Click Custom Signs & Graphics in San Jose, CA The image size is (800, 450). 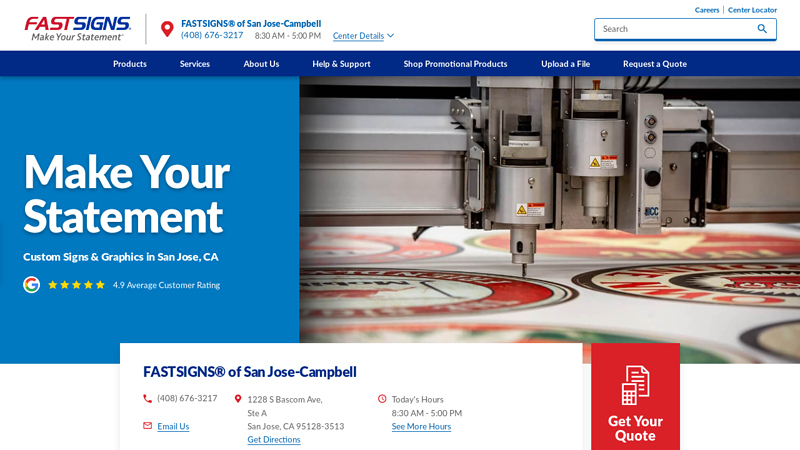pyautogui.click(x=120, y=257)
